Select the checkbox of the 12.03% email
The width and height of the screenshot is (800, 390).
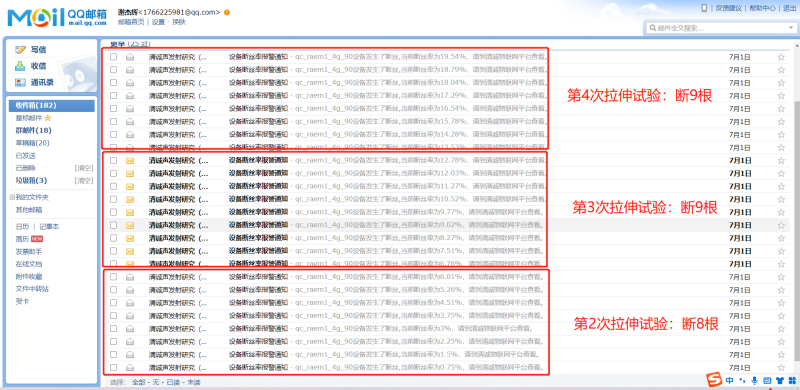[113, 173]
